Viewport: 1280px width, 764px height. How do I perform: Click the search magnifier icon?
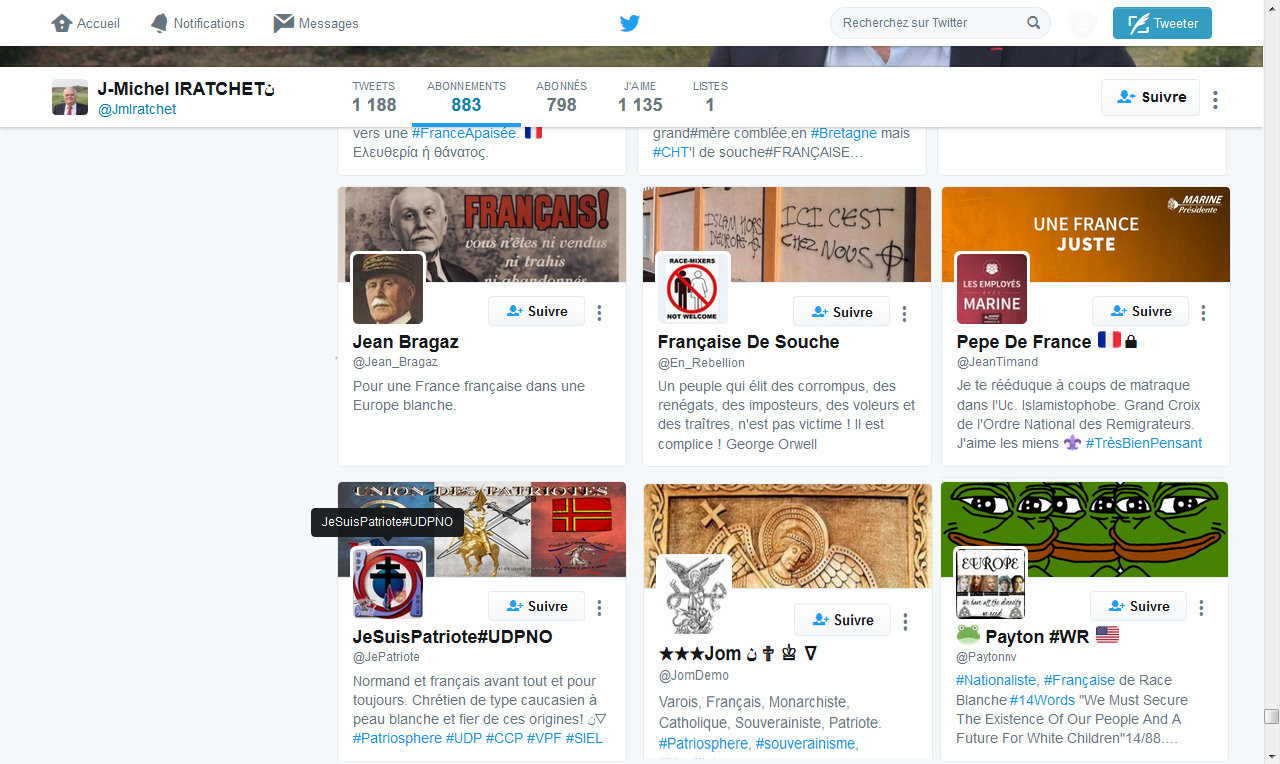tap(1033, 23)
